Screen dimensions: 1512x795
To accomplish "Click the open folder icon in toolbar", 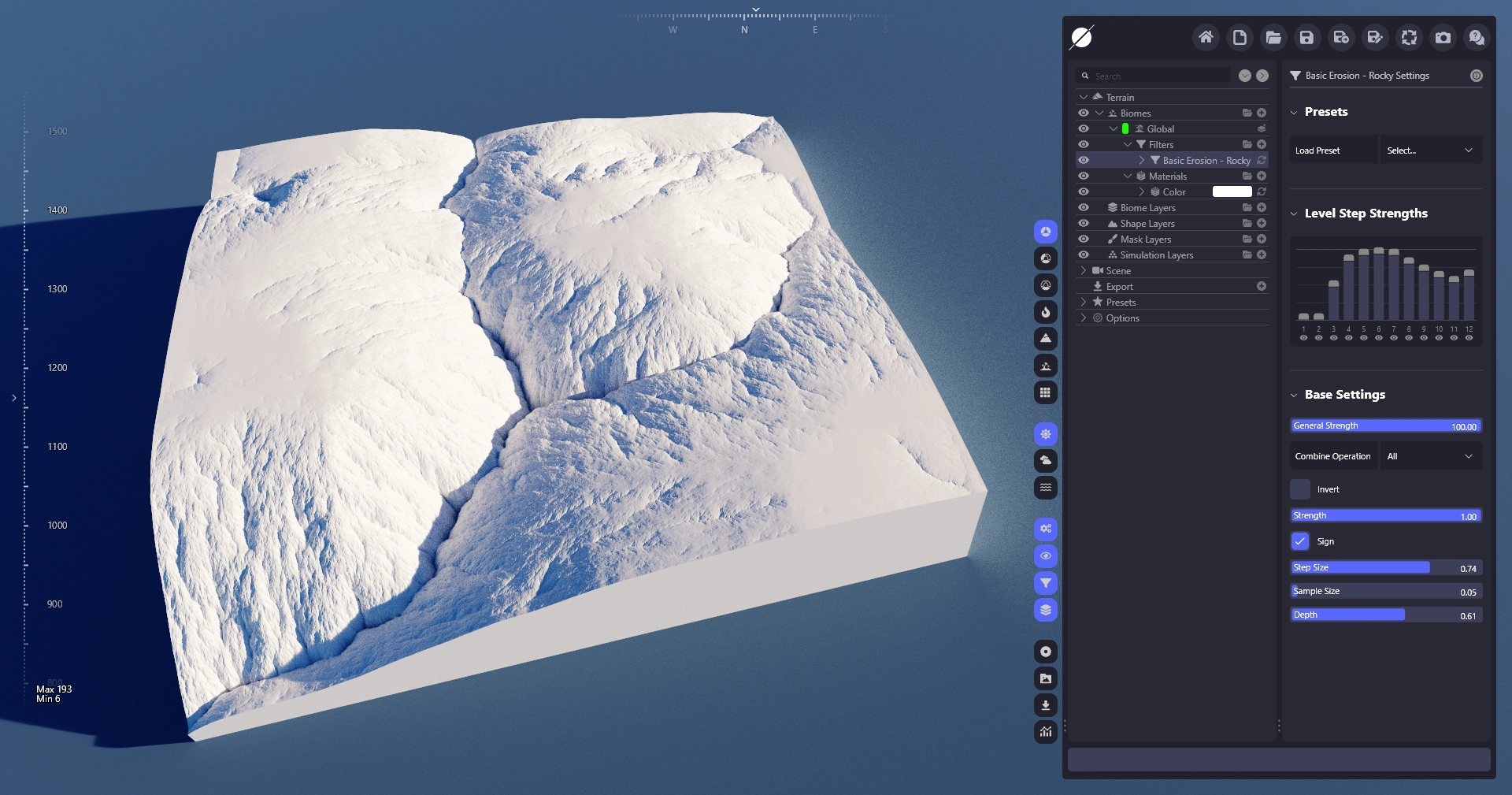I will coord(1273,37).
